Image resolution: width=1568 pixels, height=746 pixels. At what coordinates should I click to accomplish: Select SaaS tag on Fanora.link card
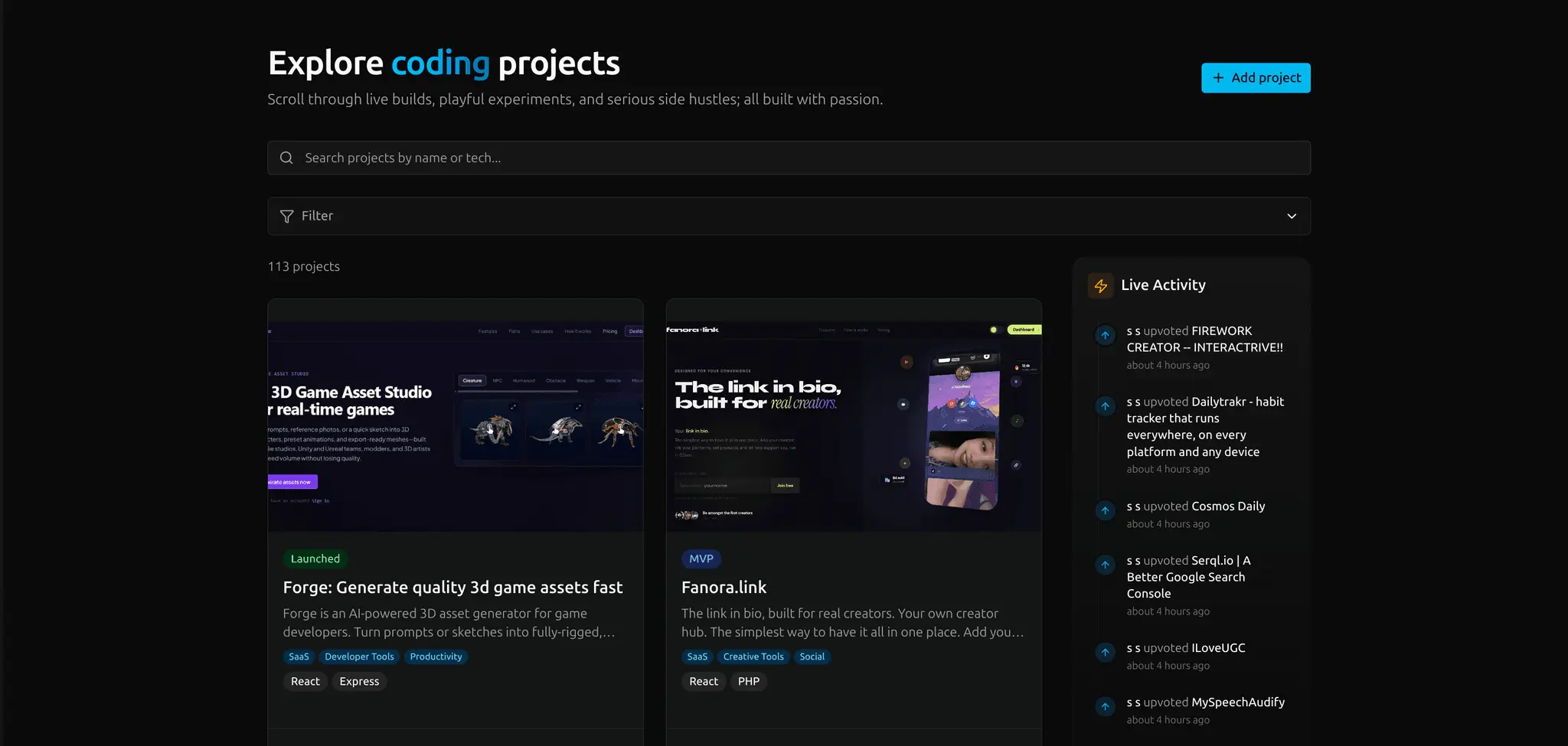point(697,656)
